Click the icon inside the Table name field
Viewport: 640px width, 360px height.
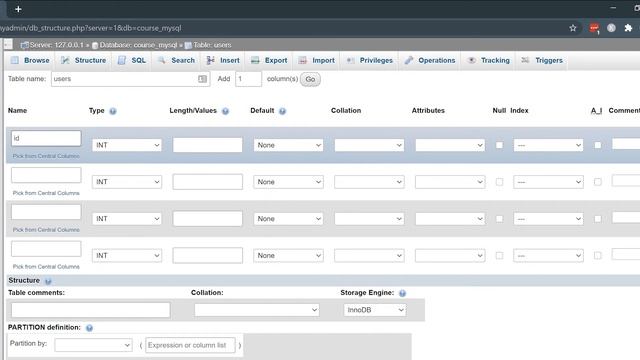click(202, 79)
